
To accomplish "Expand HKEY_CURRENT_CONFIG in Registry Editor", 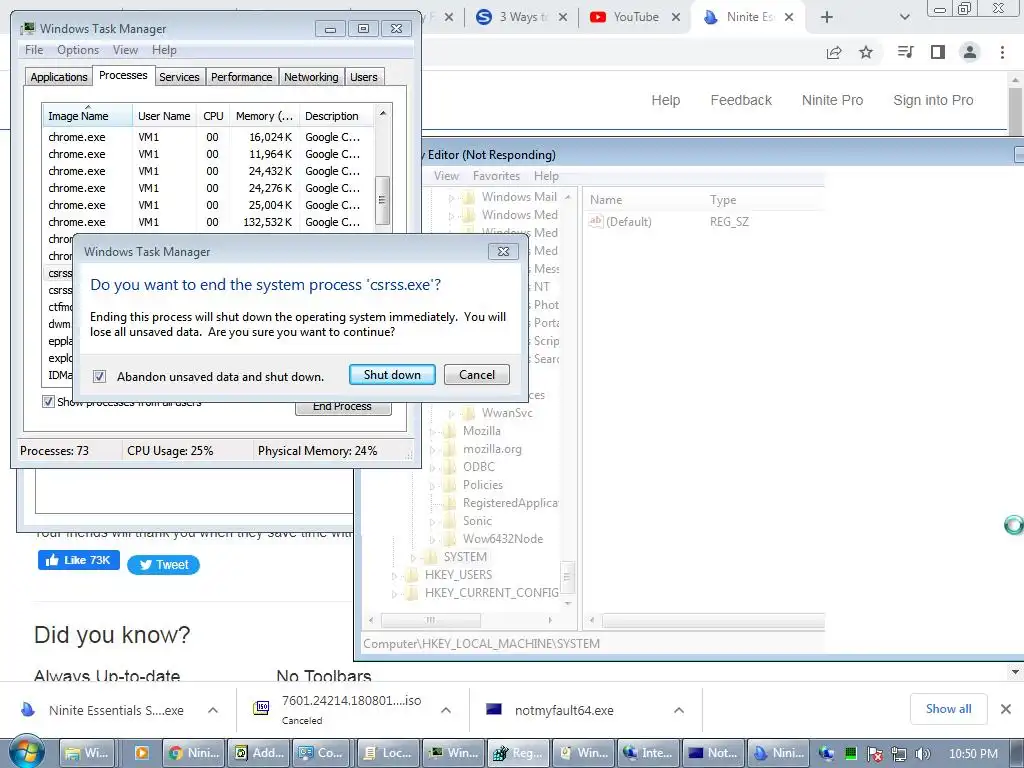I will tap(394, 594).
